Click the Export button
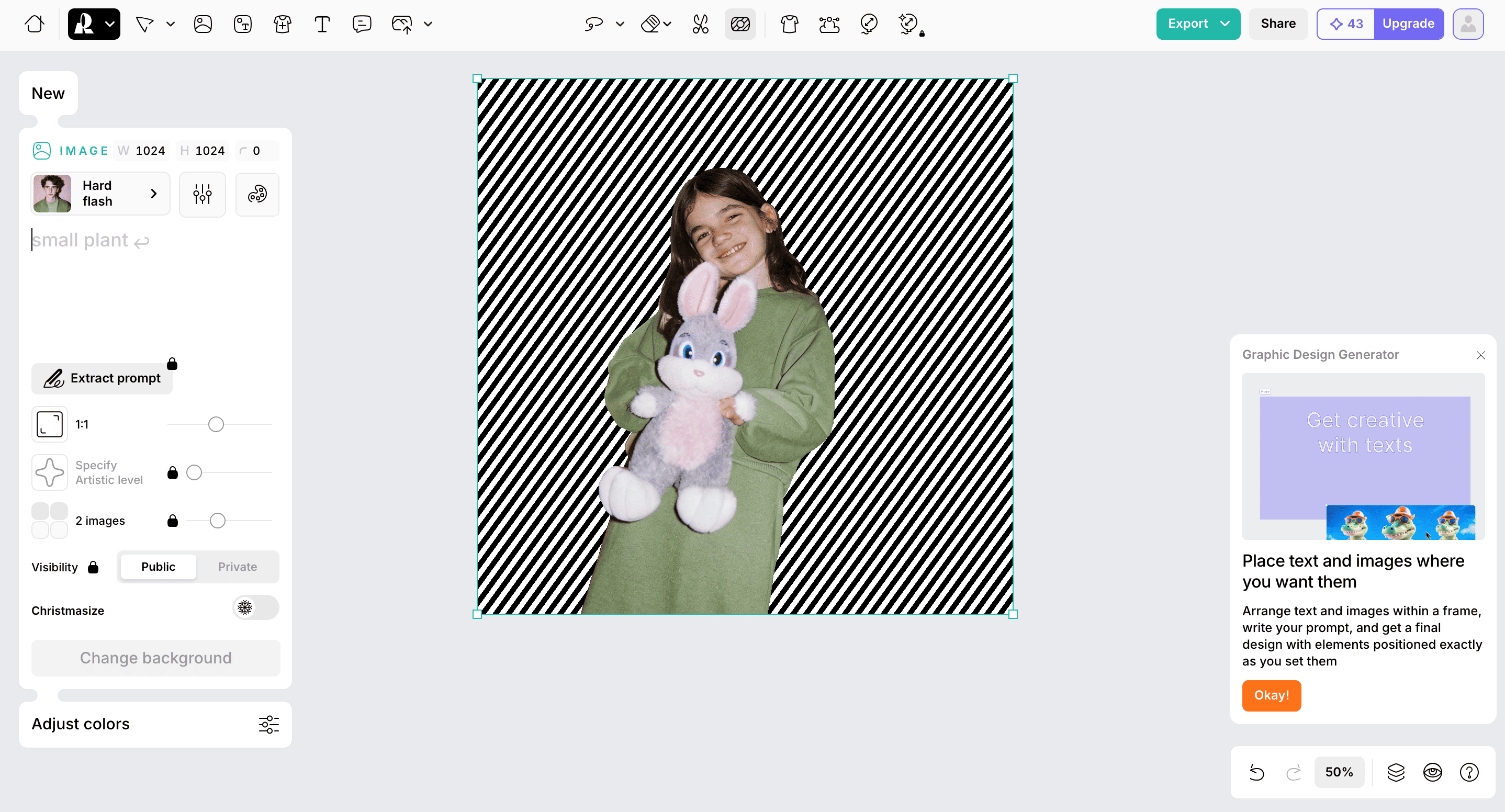Screen dimensions: 1505x812 pos(1198,24)
